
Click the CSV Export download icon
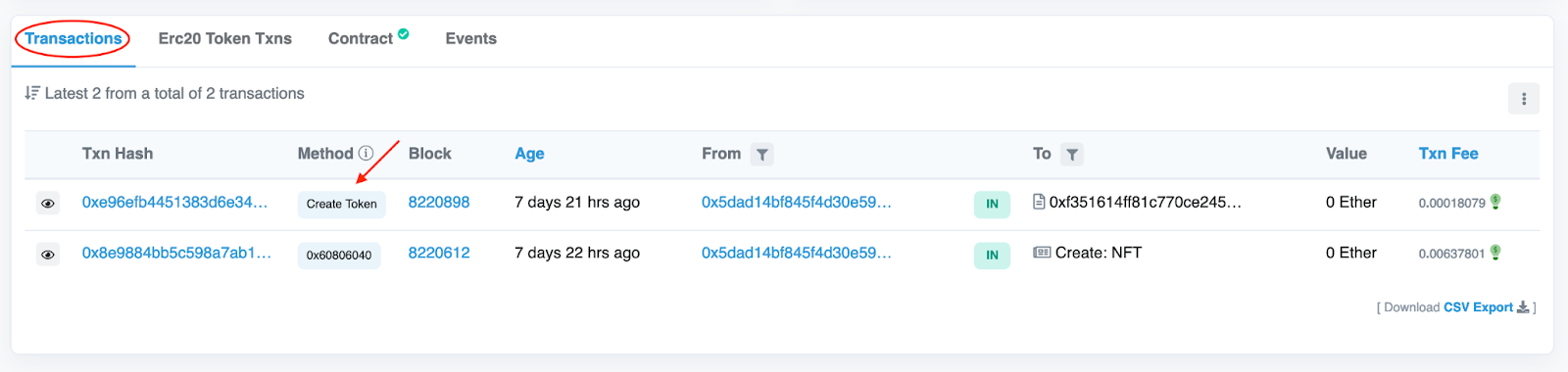coord(1523,307)
